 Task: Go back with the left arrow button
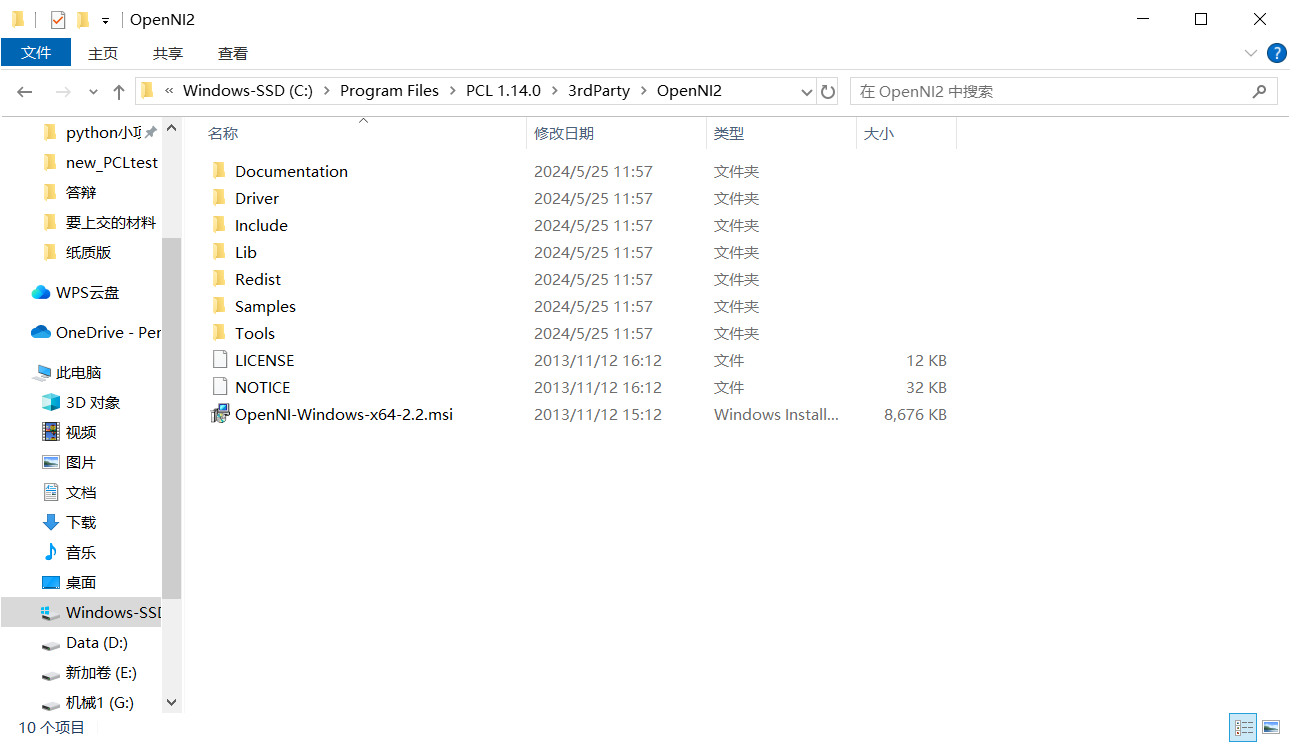[x=26, y=92]
